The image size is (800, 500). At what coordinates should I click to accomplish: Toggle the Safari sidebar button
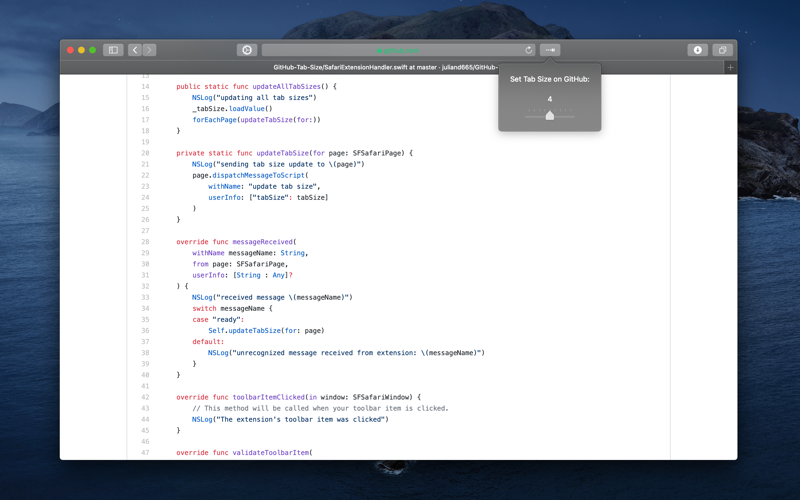pos(113,50)
